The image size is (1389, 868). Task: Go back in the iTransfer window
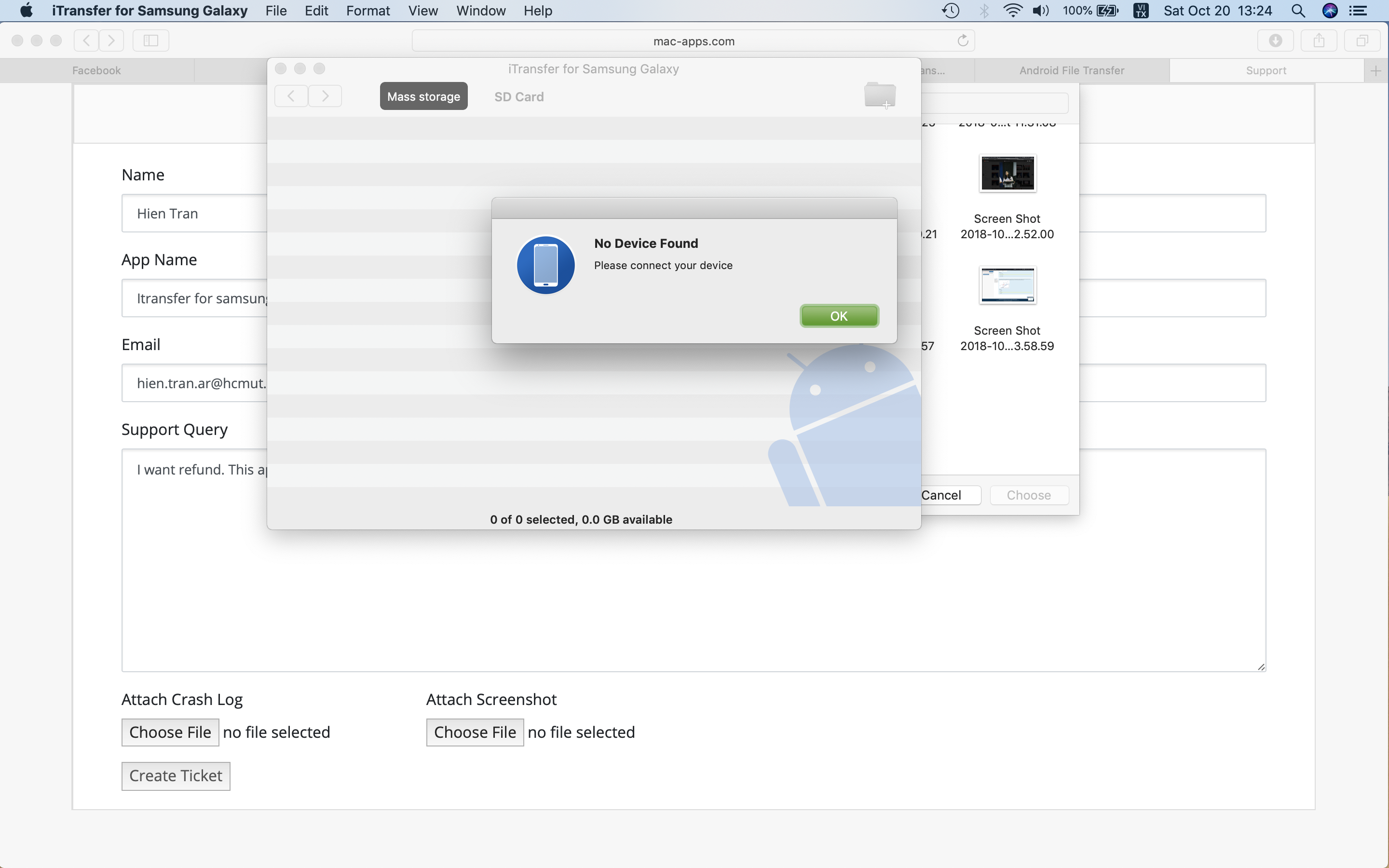tap(291, 96)
